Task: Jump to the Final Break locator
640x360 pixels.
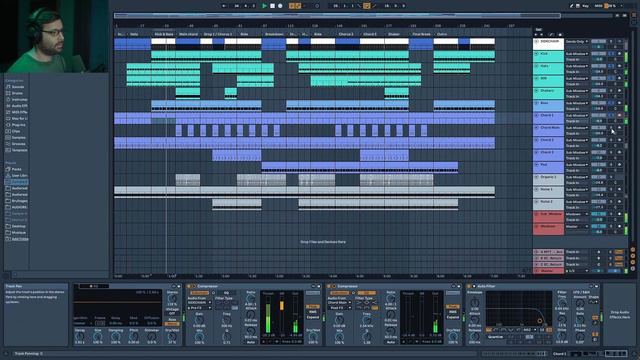Action: point(421,34)
